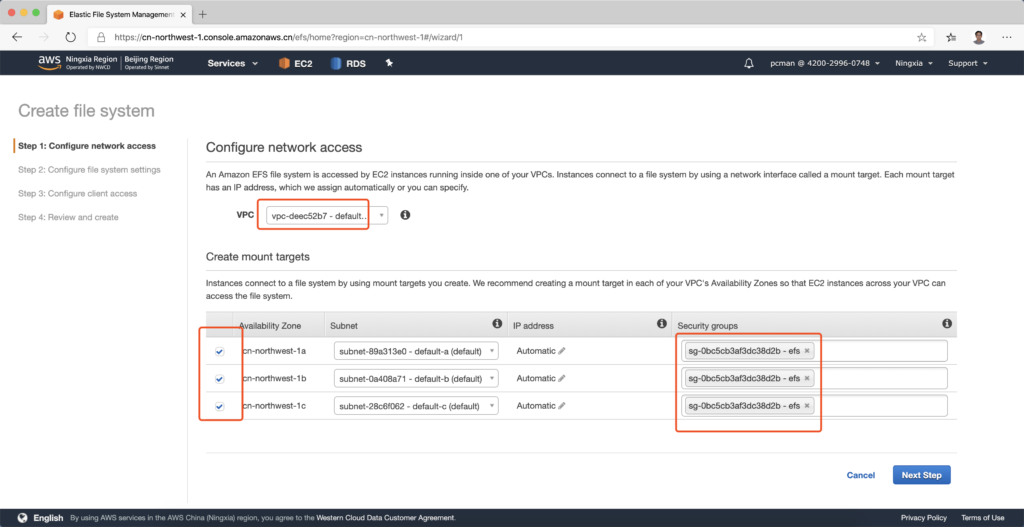
Task: Click the Next Step button
Action: click(x=921, y=475)
